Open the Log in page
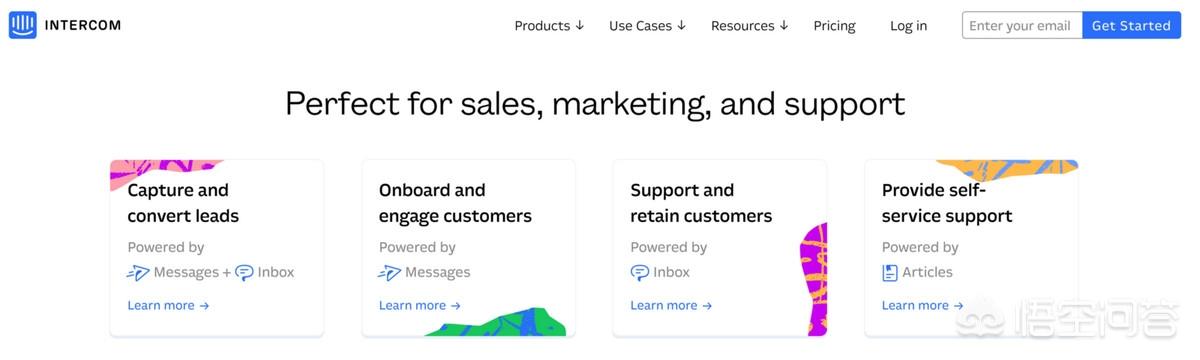The width and height of the screenshot is (1200, 360). [x=908, y=26]
